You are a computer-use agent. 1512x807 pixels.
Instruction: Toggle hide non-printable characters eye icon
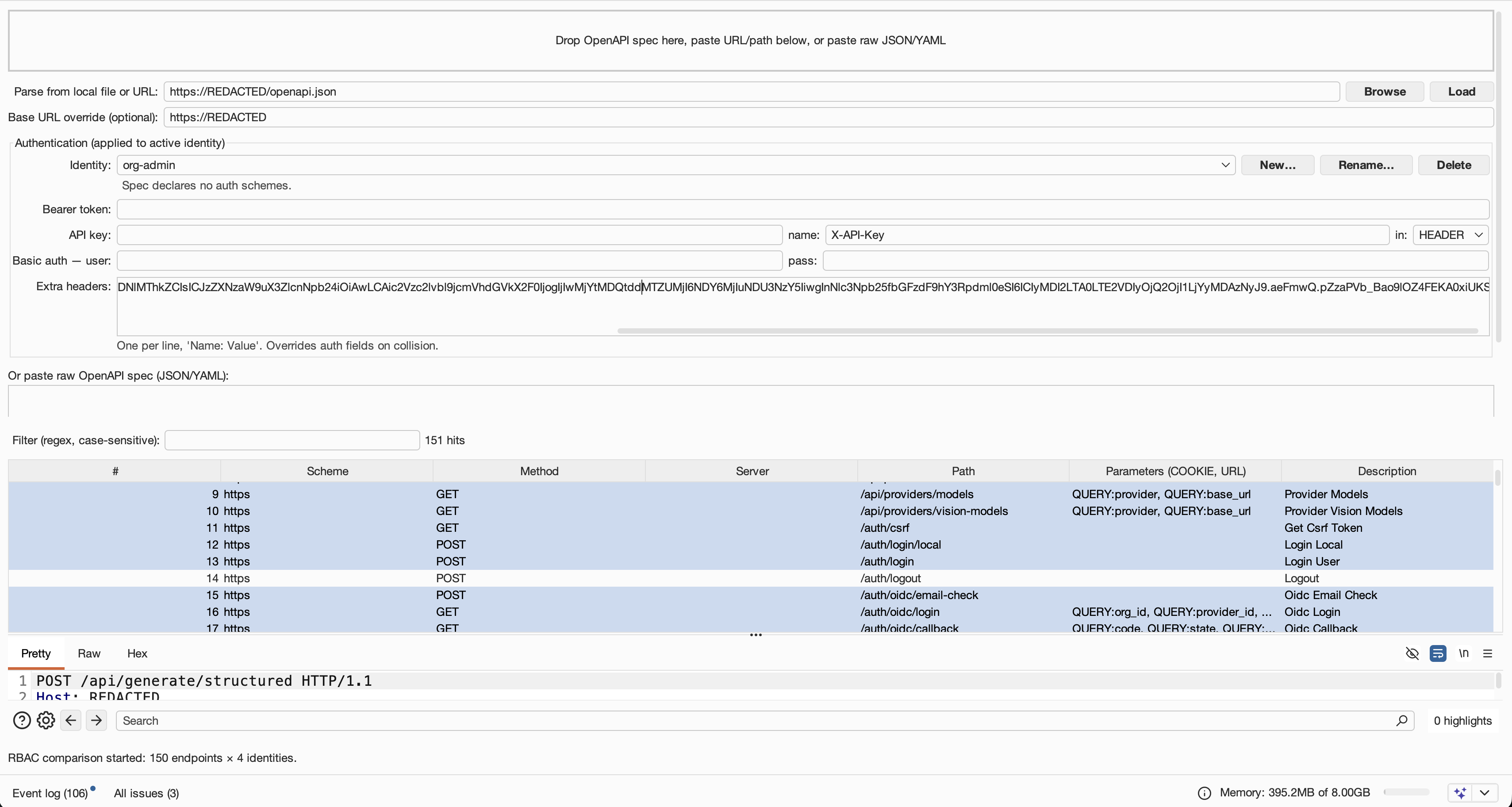coord(1412,653)
